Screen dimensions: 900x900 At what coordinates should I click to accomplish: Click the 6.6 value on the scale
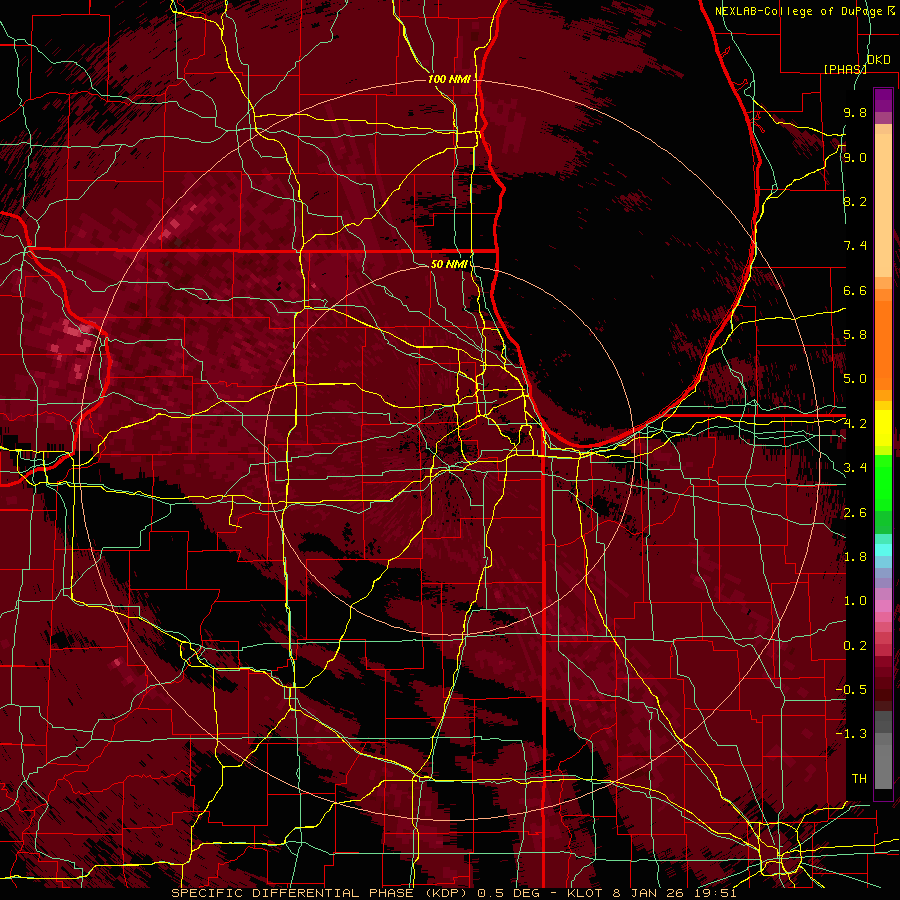click(855, 290)
